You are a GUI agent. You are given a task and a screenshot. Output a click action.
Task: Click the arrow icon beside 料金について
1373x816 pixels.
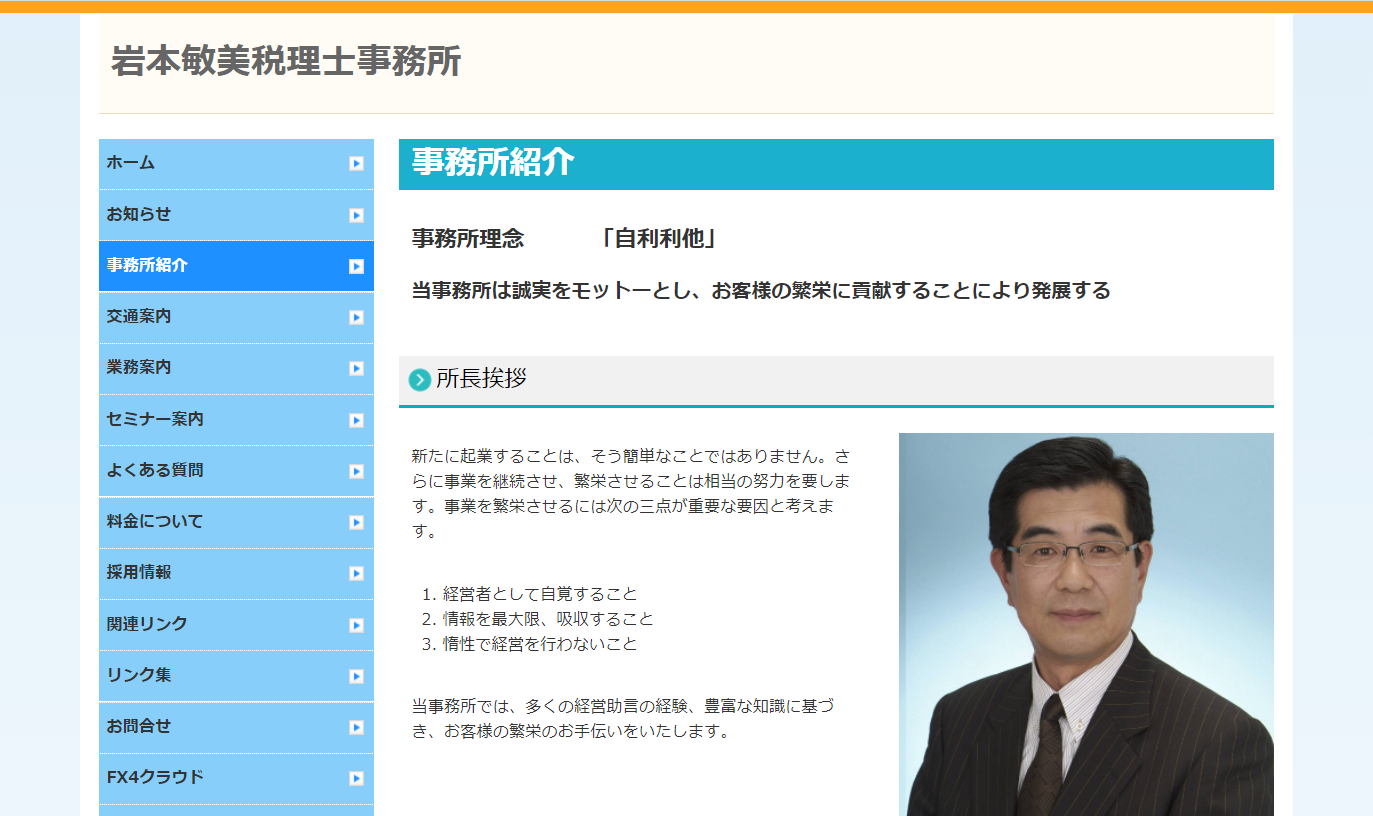coord(357,522)
